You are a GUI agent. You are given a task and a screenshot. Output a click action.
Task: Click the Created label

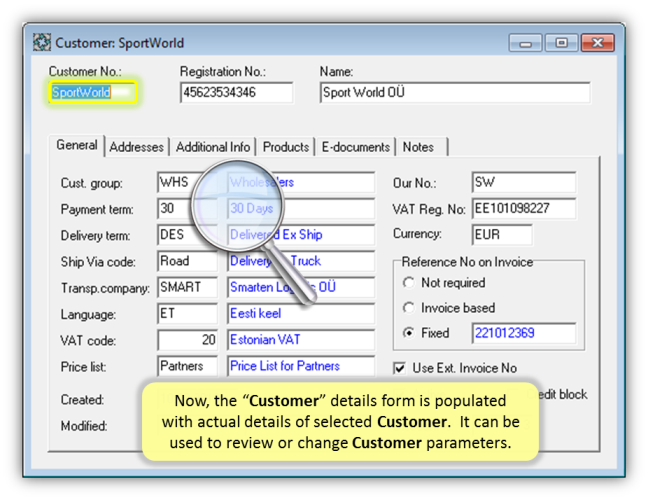click(x=82, y=400)
